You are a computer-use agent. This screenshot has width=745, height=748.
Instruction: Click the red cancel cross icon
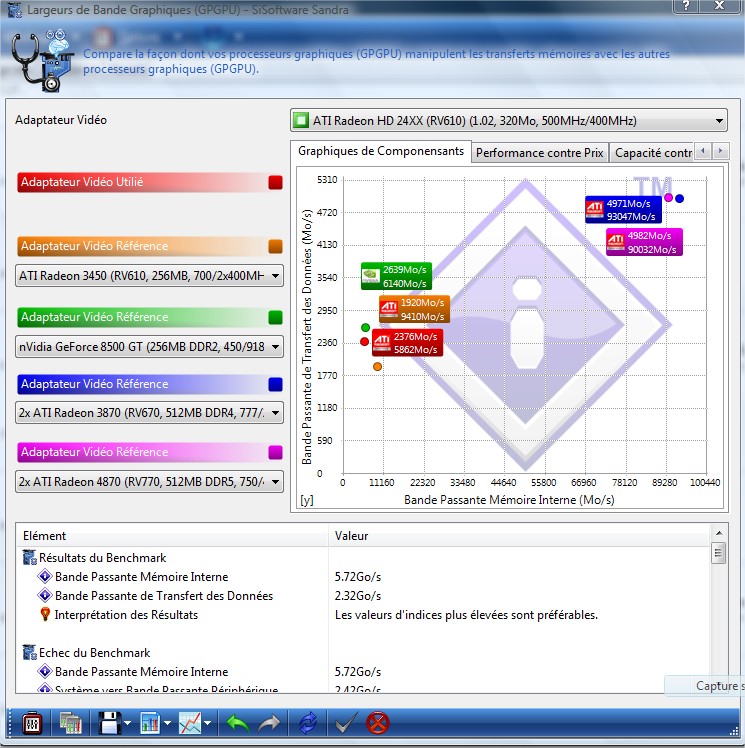[x=378, y=724]
